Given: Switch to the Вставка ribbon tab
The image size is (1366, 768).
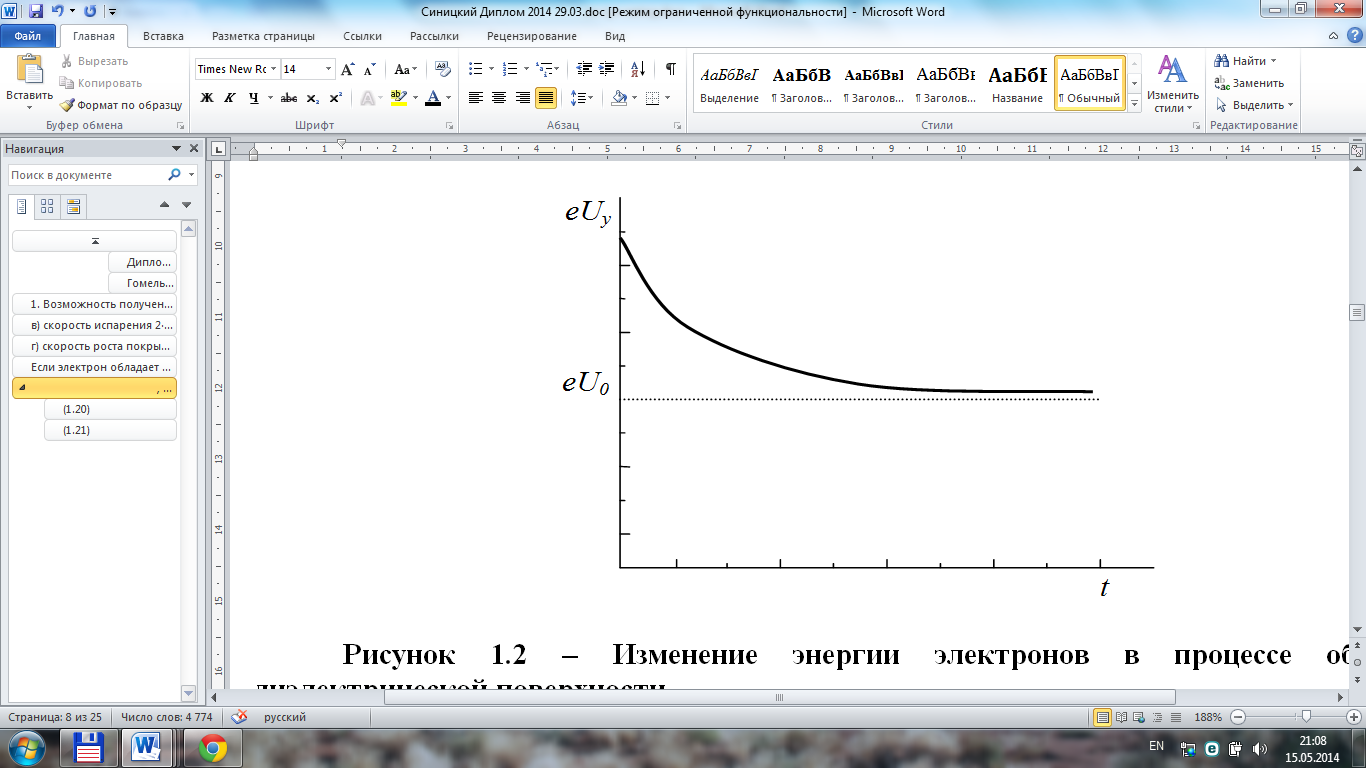Looking at the screenshot, I should [x=163, y=36].
